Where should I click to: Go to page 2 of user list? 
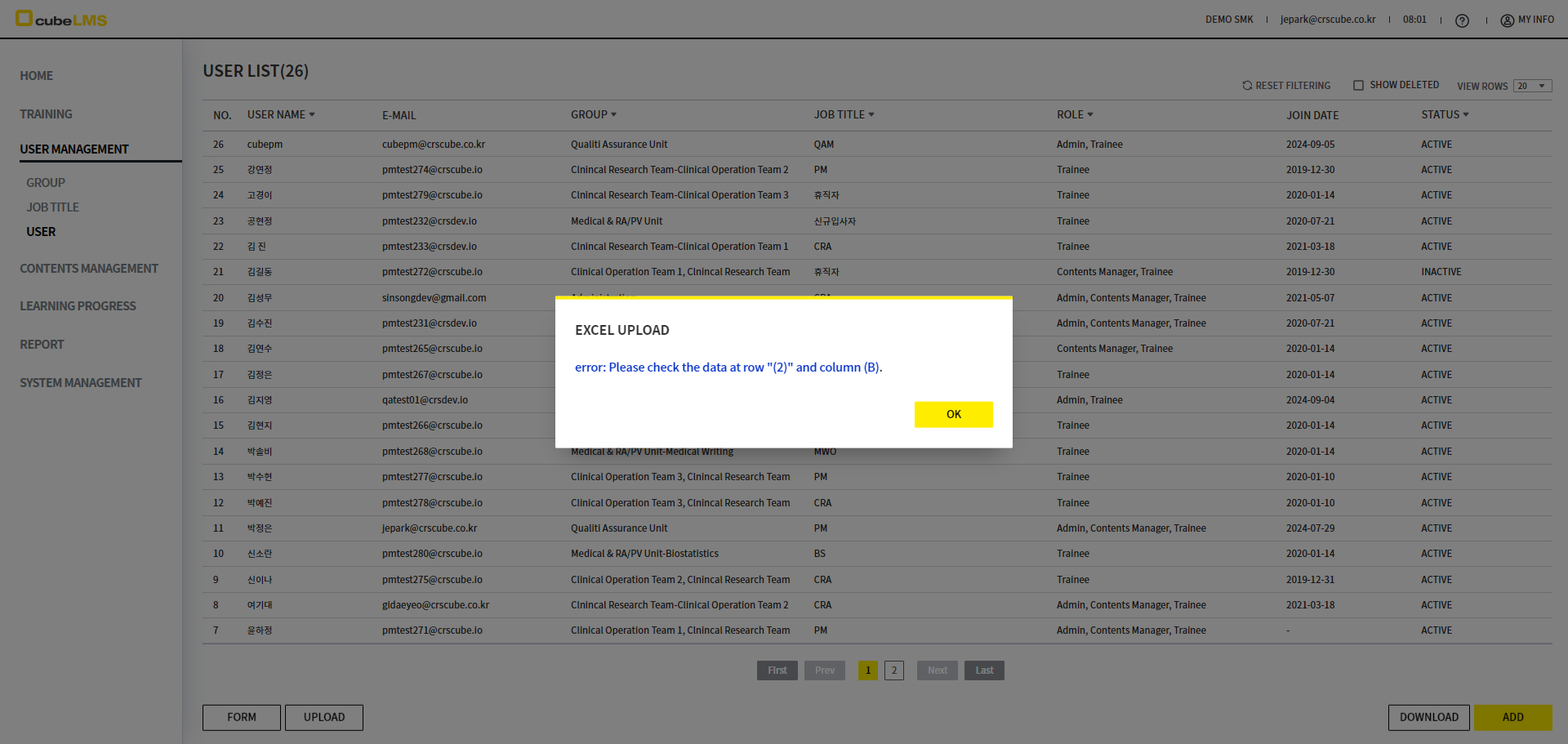(893, 670)
